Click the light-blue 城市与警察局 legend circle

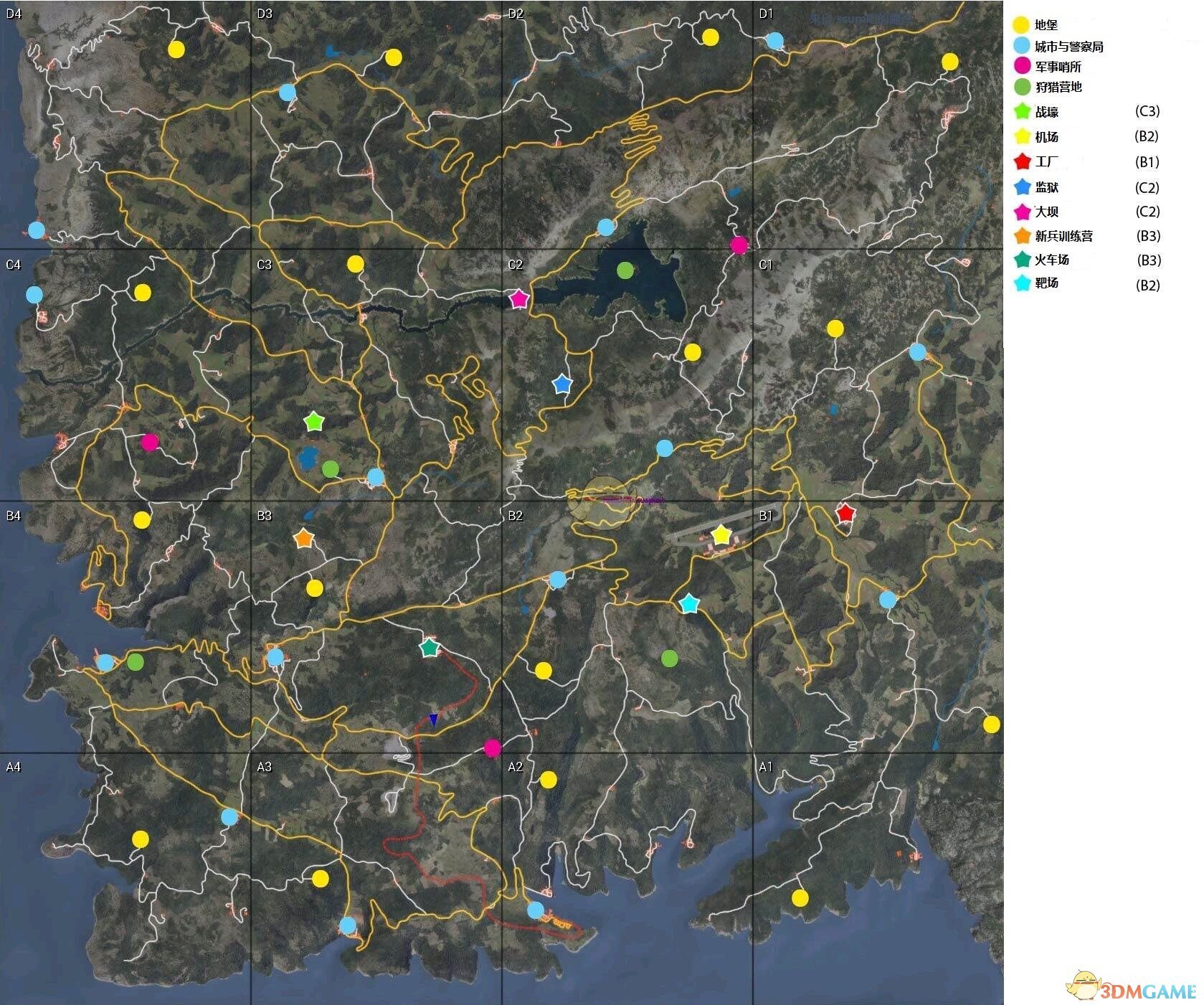[x=1022, y=46]
